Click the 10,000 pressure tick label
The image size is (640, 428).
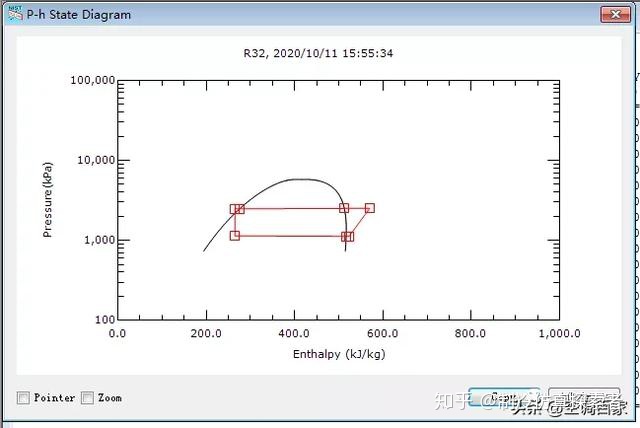tap(96, 160)
